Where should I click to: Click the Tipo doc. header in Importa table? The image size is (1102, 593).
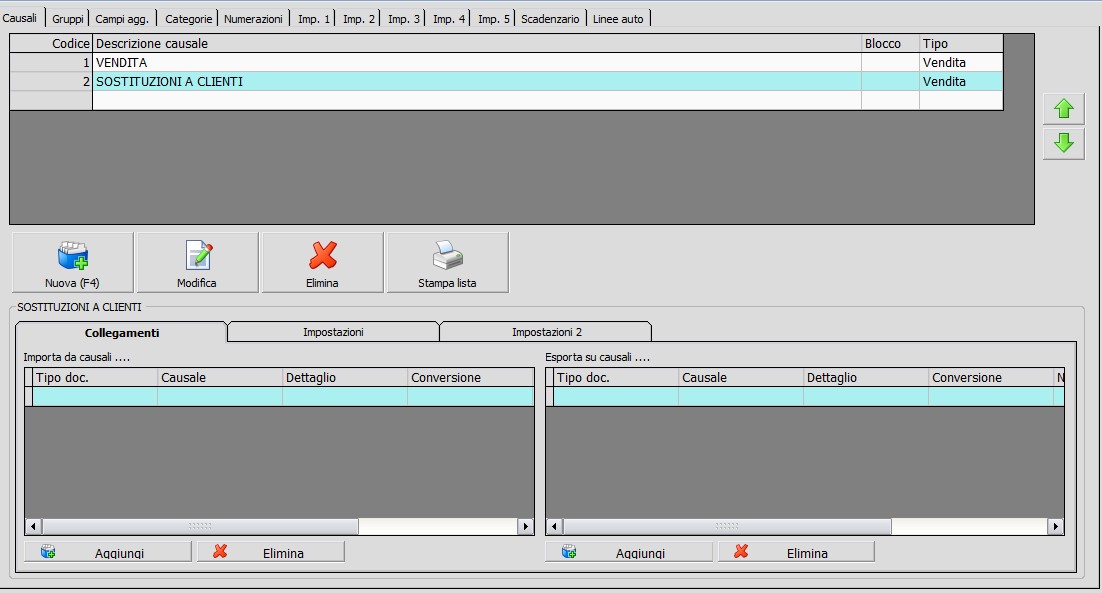pyautogui.click(x=95, y=377)
